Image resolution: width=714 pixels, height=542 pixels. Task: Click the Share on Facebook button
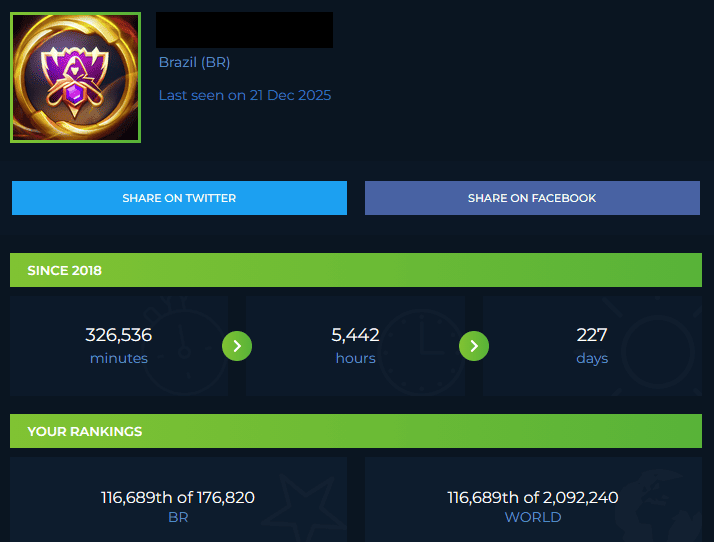(x=532, y=198)
